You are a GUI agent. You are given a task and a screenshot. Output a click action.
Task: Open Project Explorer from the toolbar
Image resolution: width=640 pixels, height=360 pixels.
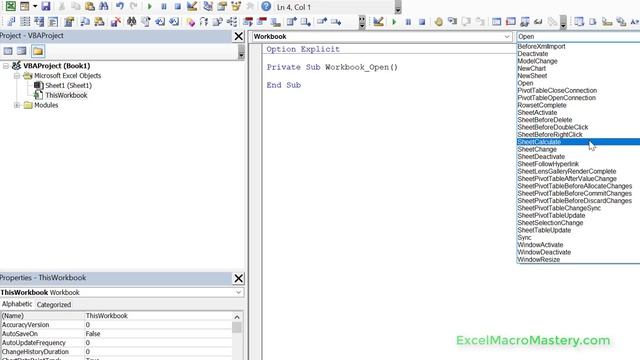pos(208,7)
